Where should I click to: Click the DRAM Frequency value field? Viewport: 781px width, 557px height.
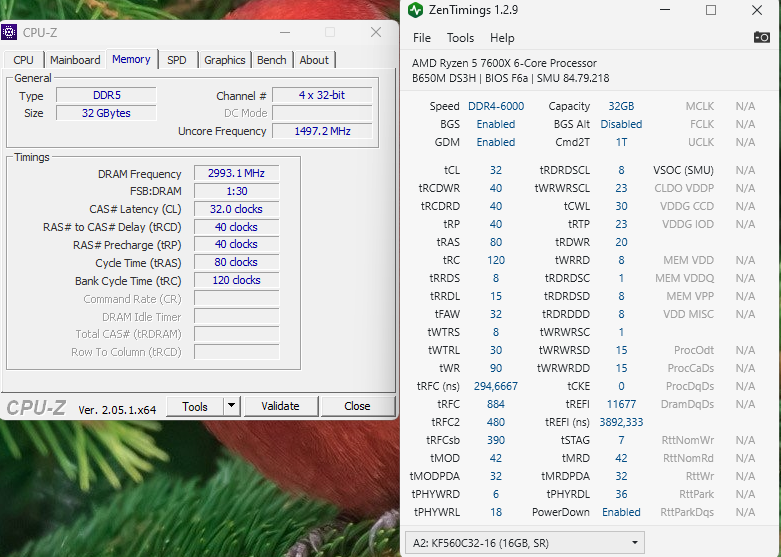235,173
